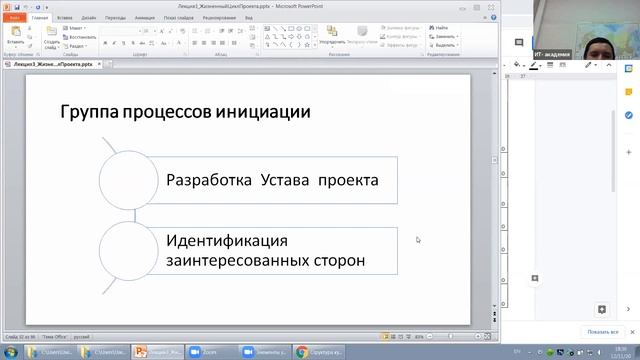Click the slide title Группа процессов инициации

click(x=185, y=111)
